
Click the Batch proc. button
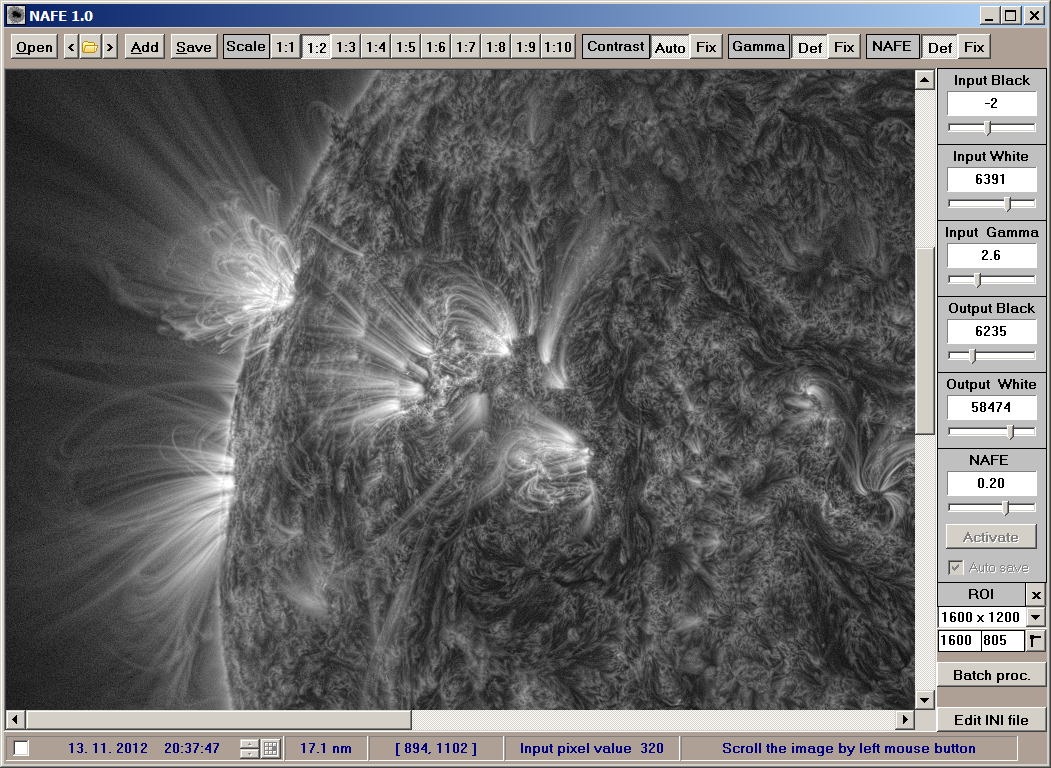[991, 675]
